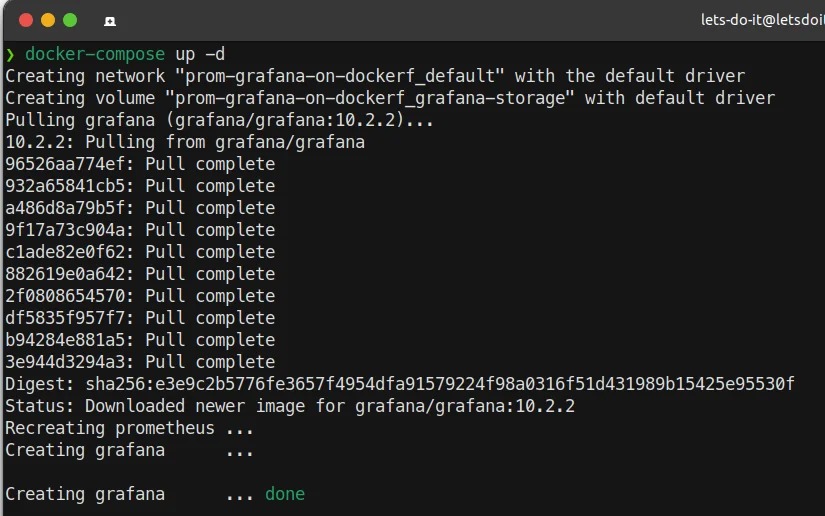Click the small terminal icon in title bar
The height and width of the screenshot is (516, 825).
(x=109, y=21)
